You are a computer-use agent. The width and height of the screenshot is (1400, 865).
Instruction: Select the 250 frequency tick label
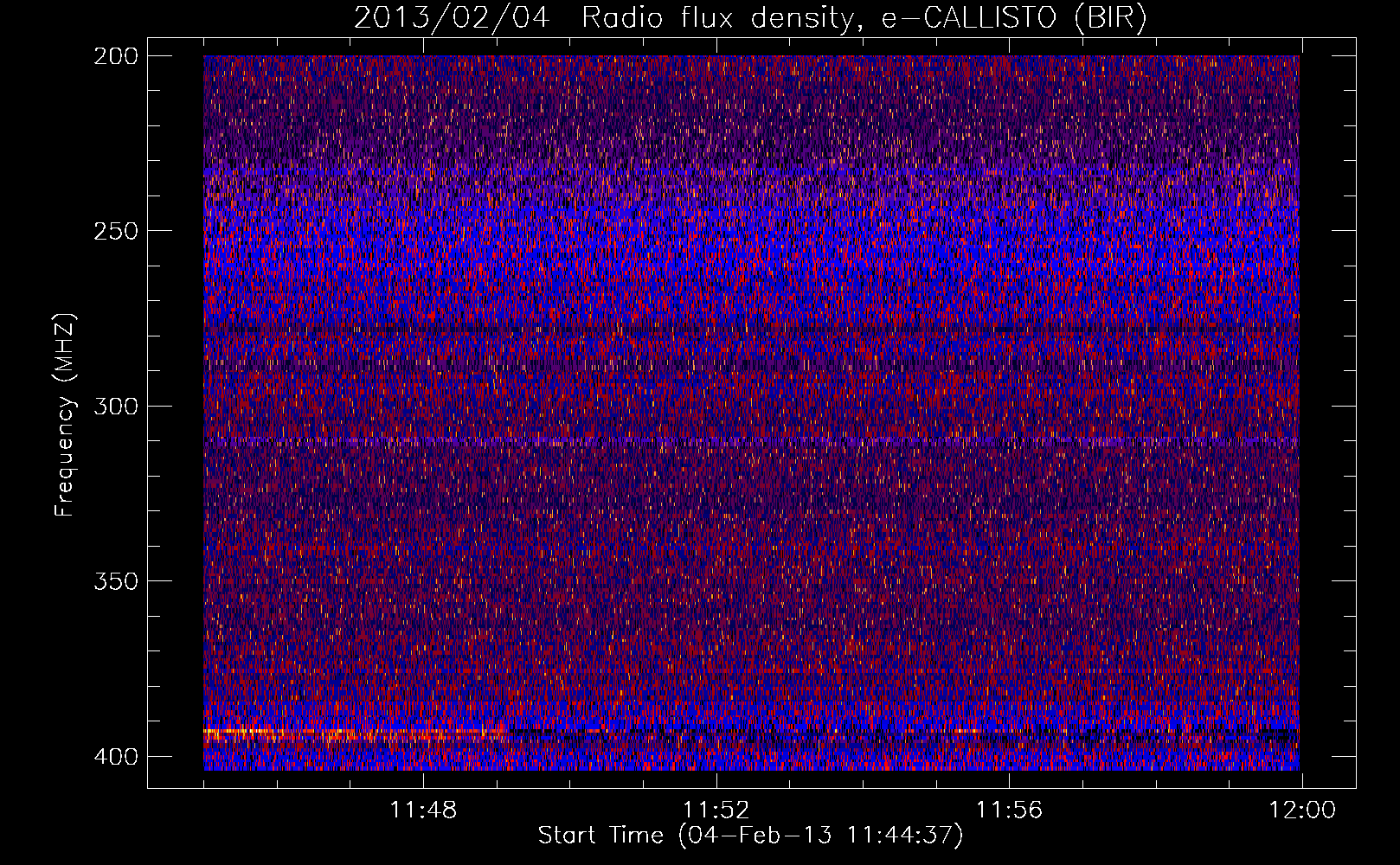click(115, 231)
